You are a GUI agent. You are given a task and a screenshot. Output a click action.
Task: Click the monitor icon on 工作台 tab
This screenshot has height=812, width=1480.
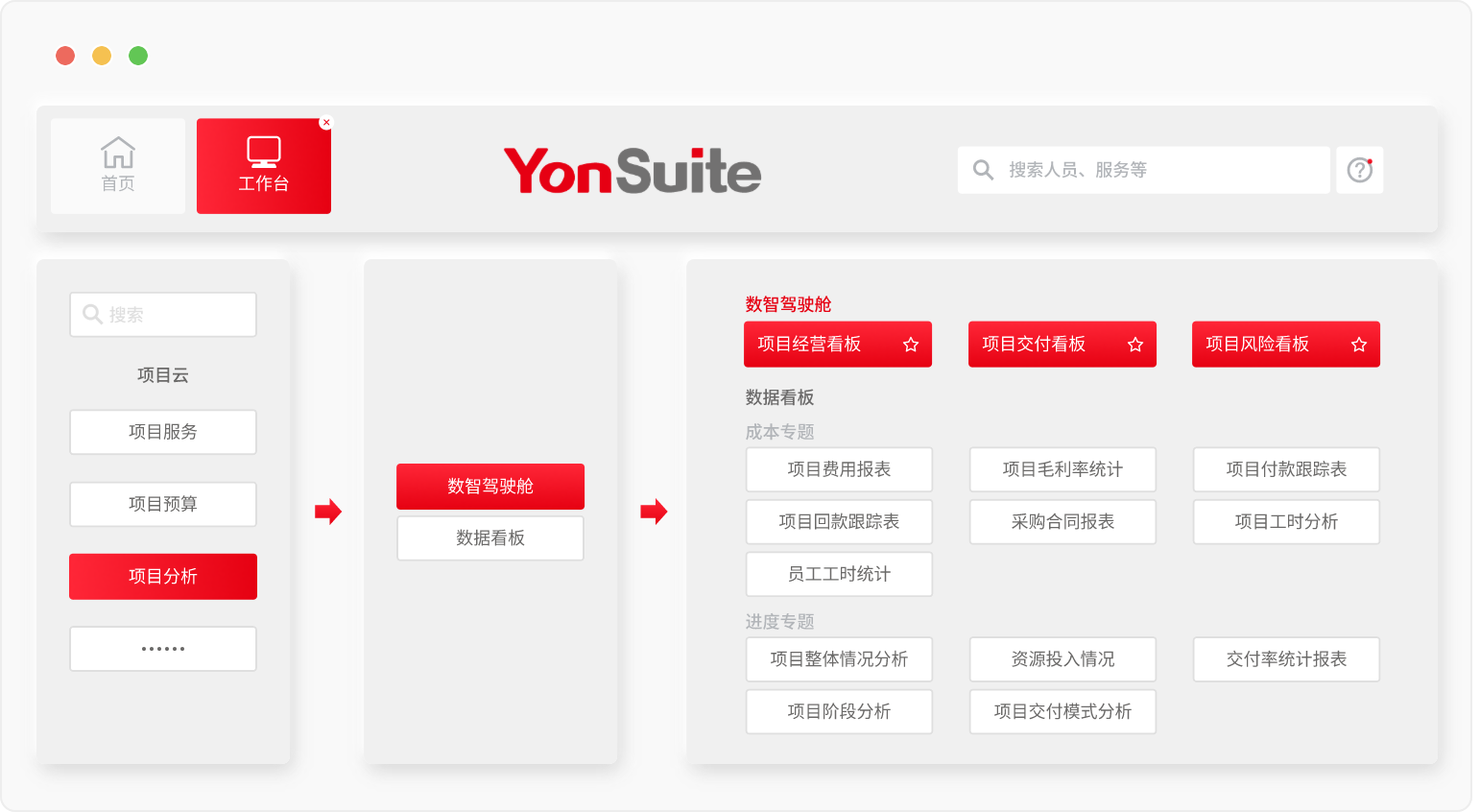(x=264, y=152)
